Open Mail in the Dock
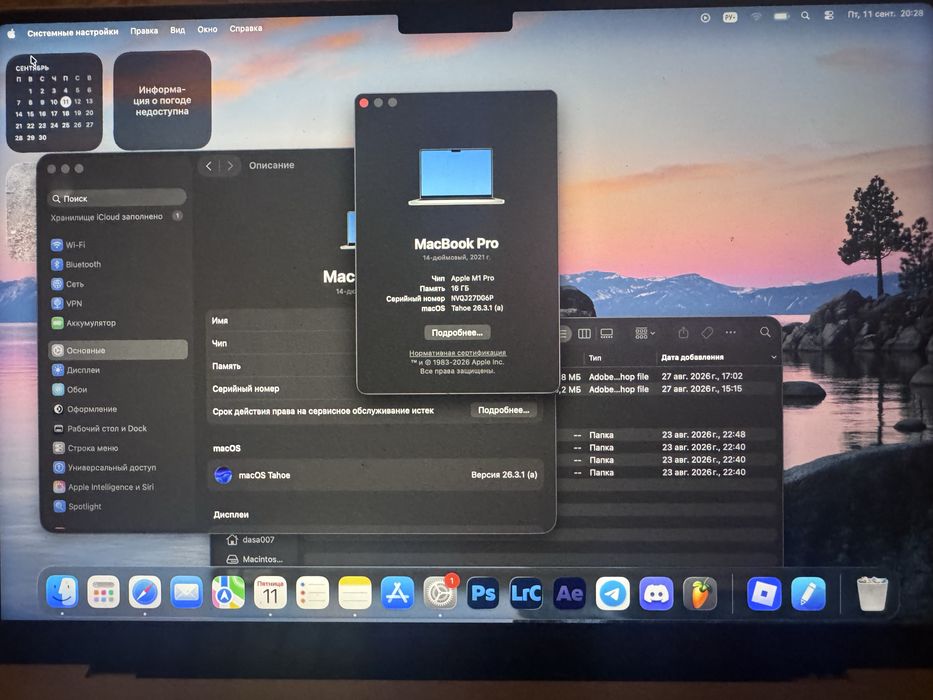 [x=186, y=592]
